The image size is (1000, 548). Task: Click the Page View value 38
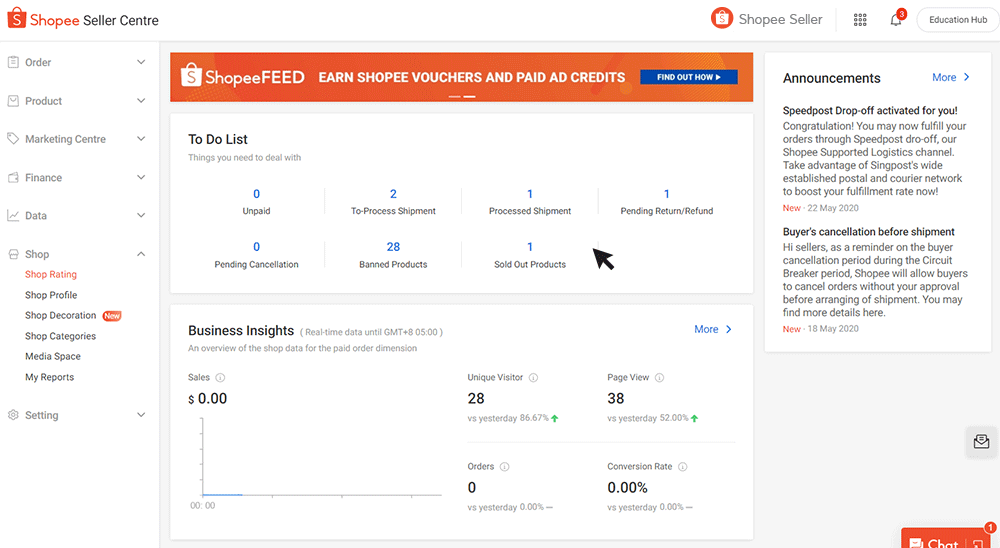[x=615, y=399]
